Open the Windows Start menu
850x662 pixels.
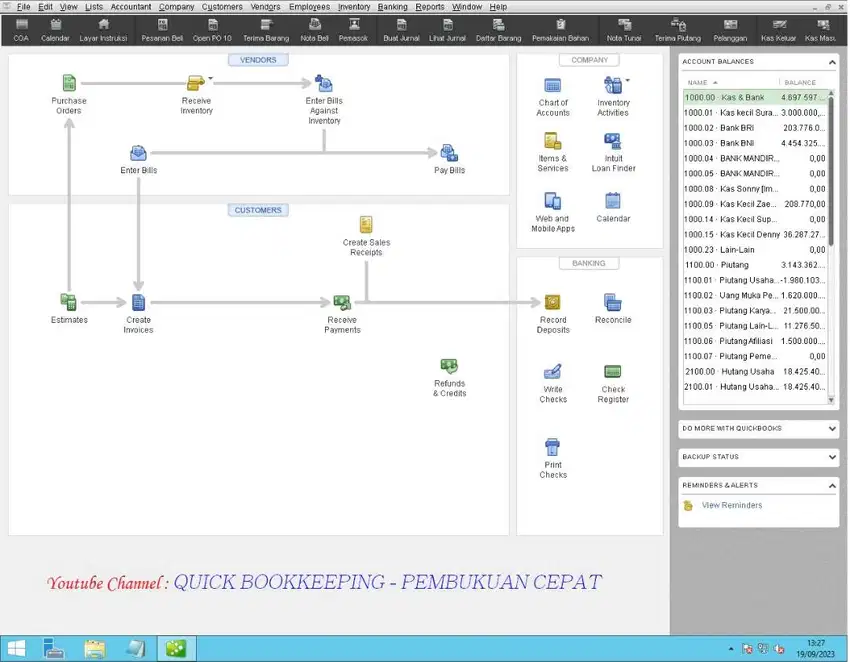[x=16, y=648]
